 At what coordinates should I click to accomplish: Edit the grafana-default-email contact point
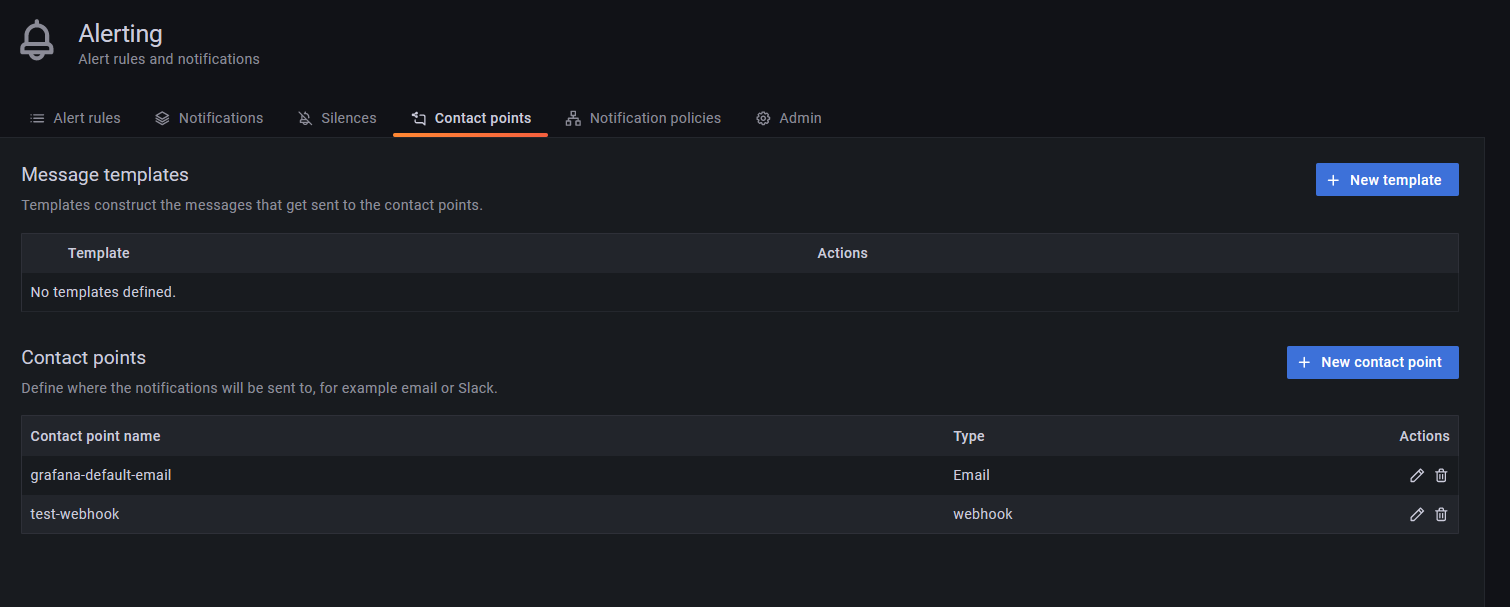click(1416, 476)
